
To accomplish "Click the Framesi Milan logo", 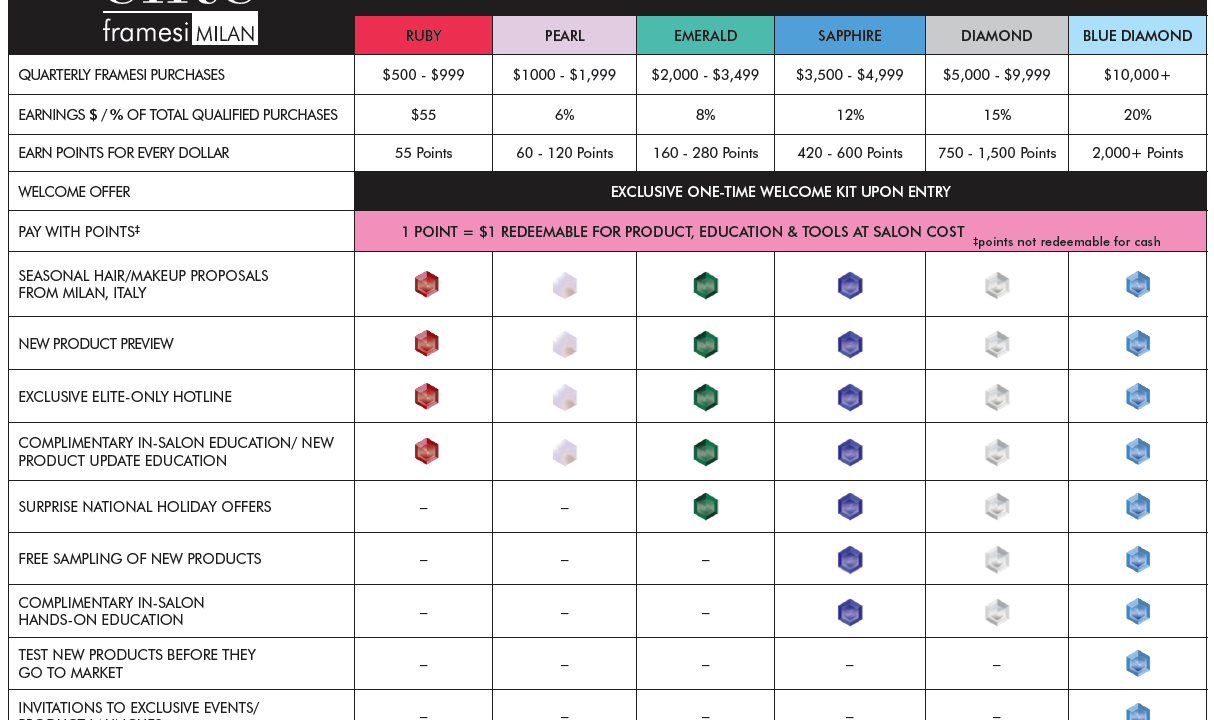I will pos(180,28).
